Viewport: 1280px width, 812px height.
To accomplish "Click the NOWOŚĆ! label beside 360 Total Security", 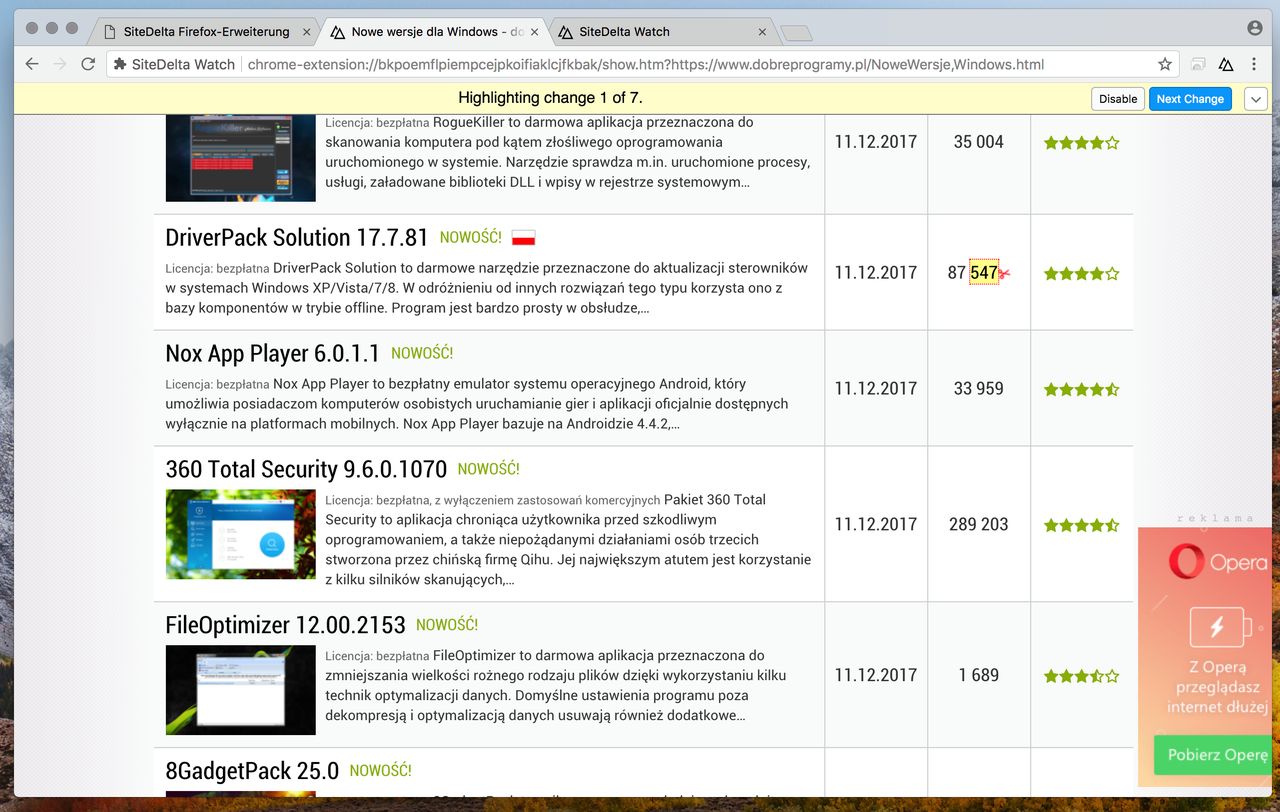I will click(x=489, y=469).
